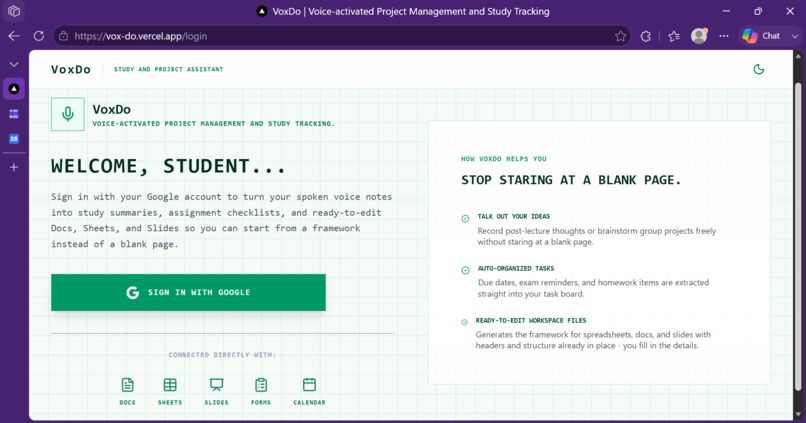Click the VoxDo header logo text

[71, 69]
